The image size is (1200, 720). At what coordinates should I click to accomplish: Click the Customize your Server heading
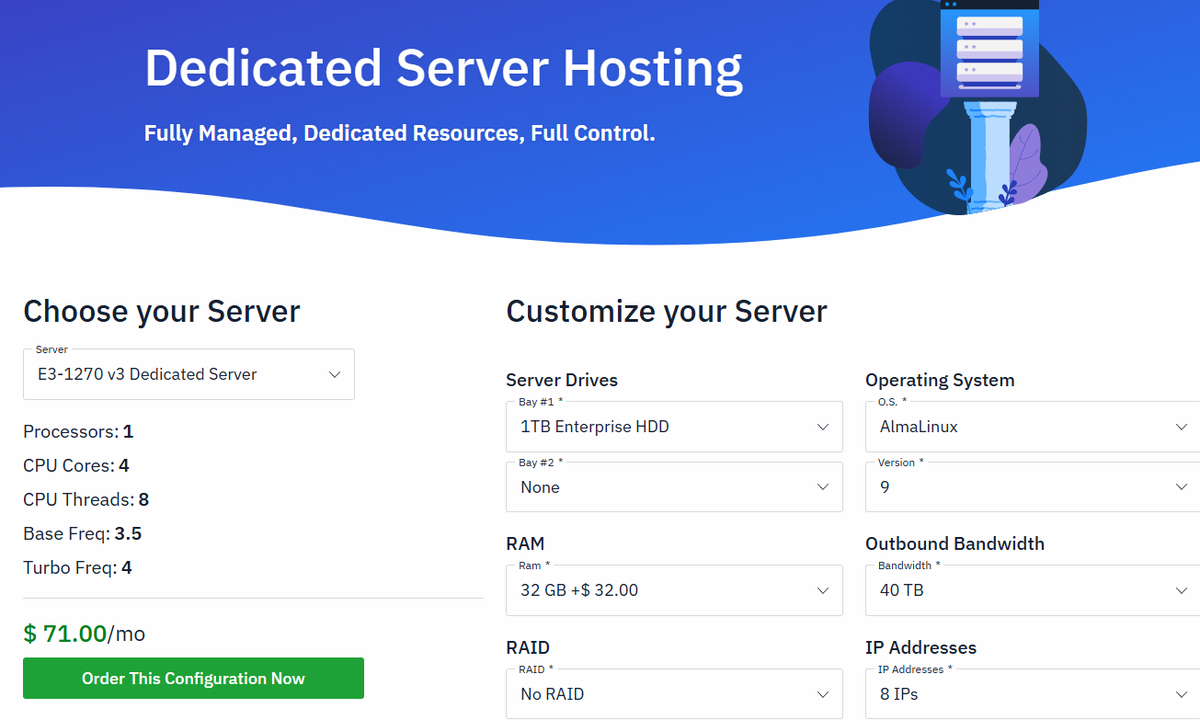[666, 311]
